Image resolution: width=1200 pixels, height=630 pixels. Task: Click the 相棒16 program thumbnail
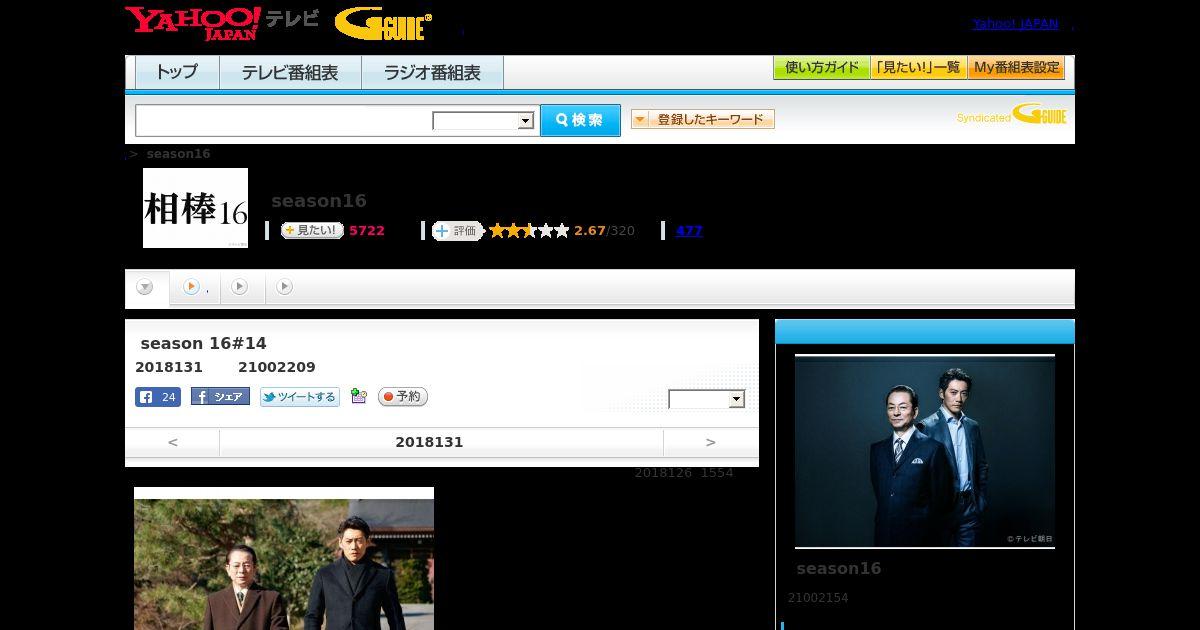coord(195,208)
